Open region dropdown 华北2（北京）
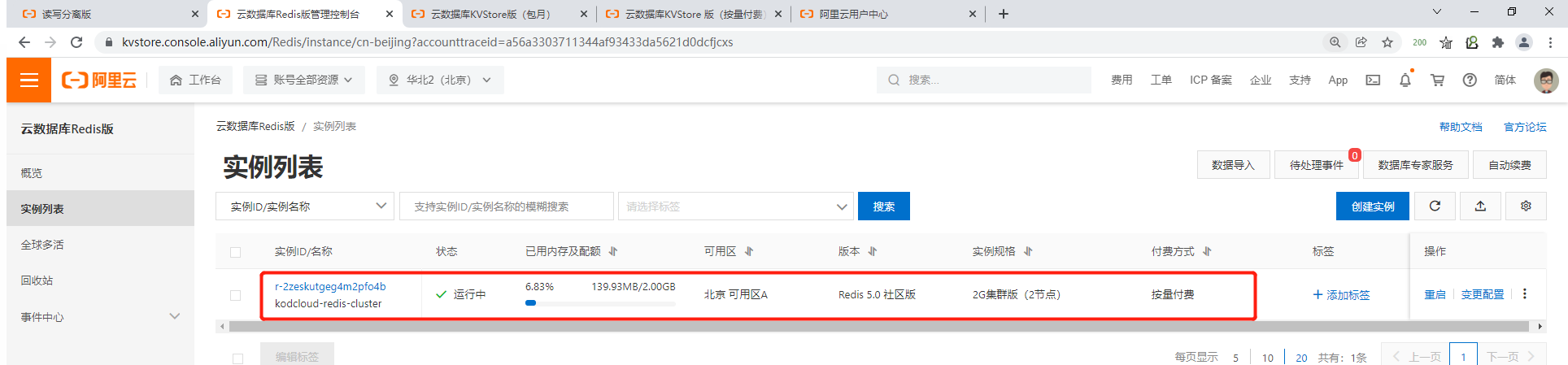 tap(440, 80)
